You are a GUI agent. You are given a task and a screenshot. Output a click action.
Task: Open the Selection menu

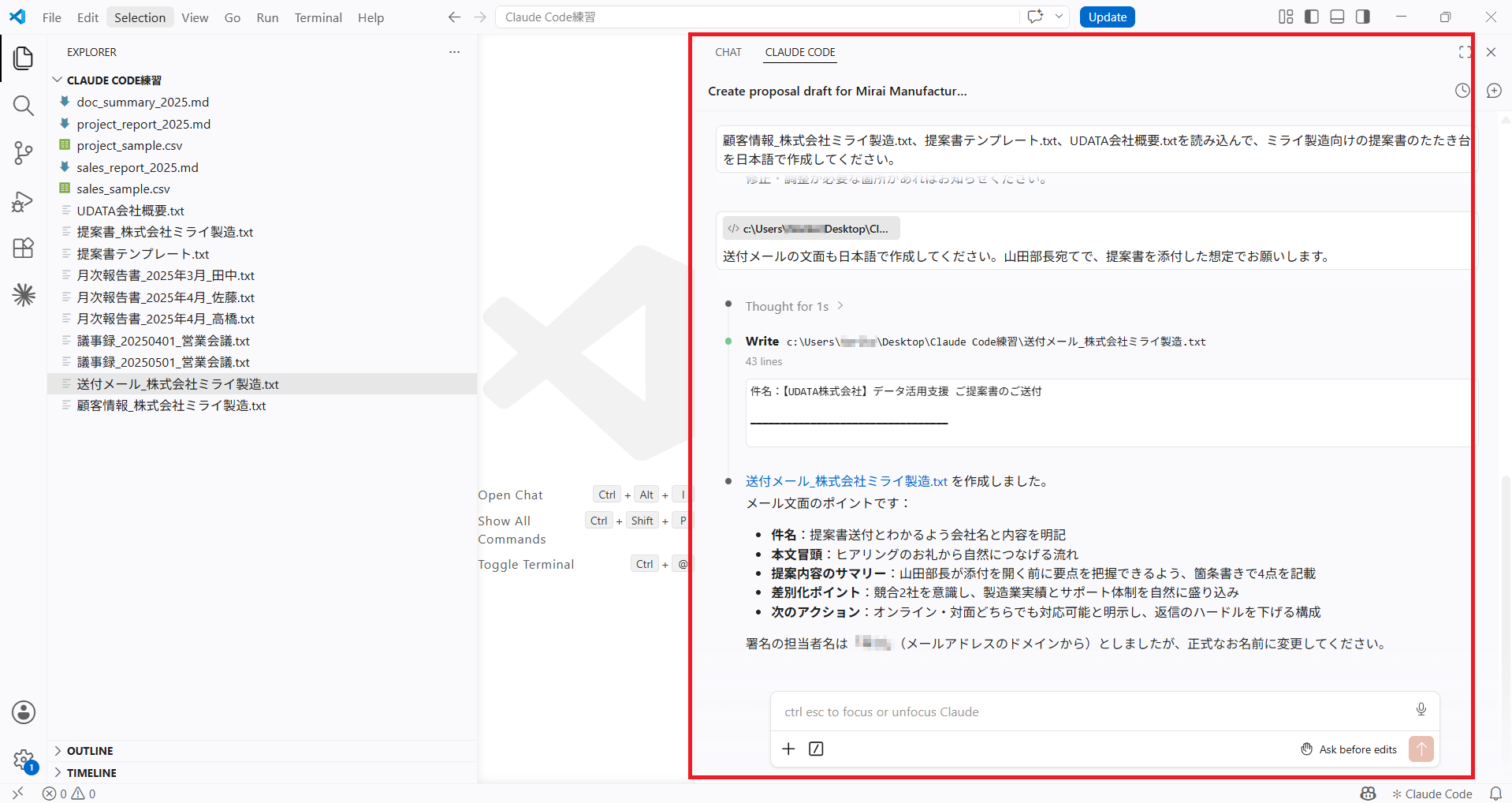140,17
